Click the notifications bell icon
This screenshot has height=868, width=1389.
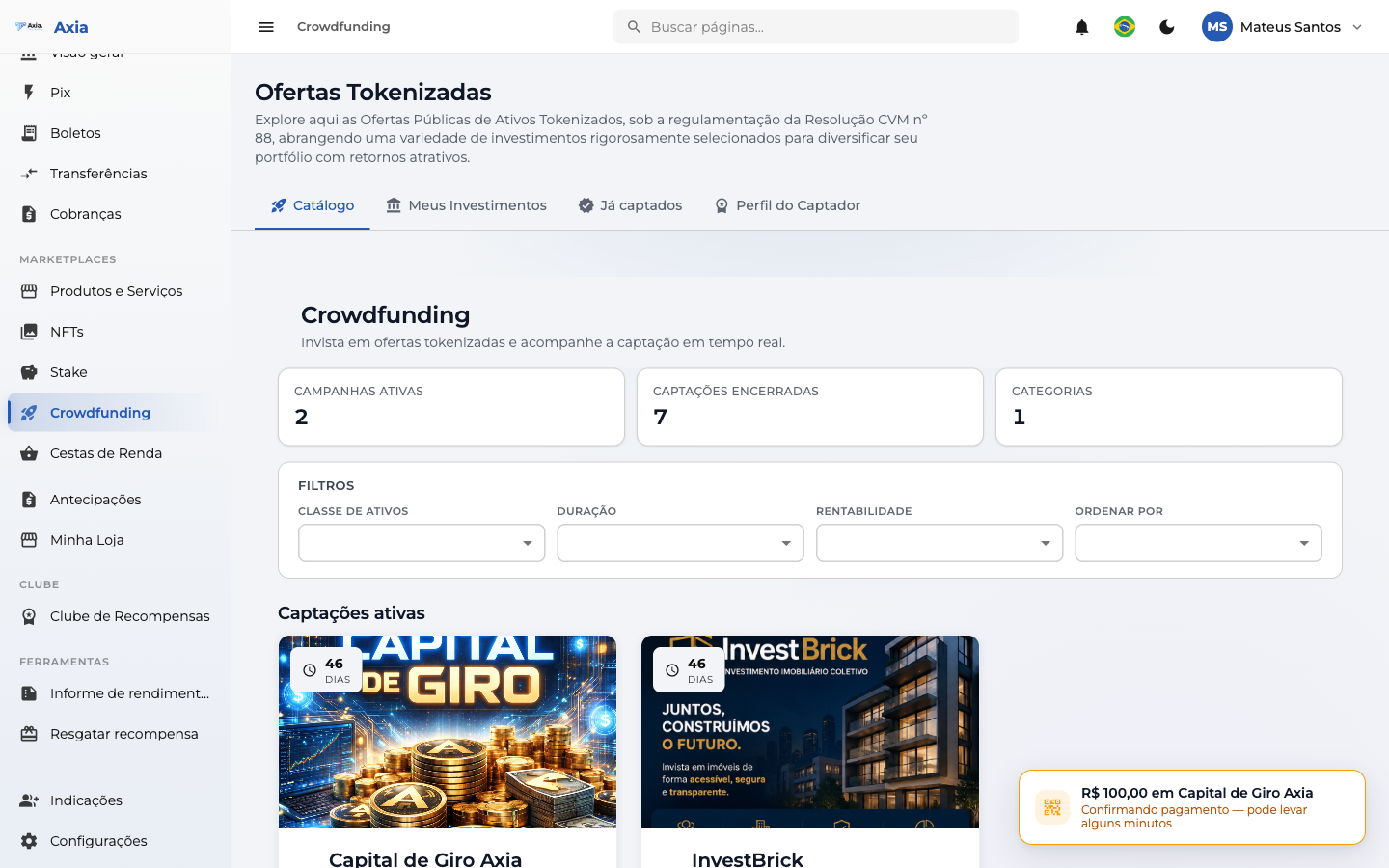(x=1082, y=27)
